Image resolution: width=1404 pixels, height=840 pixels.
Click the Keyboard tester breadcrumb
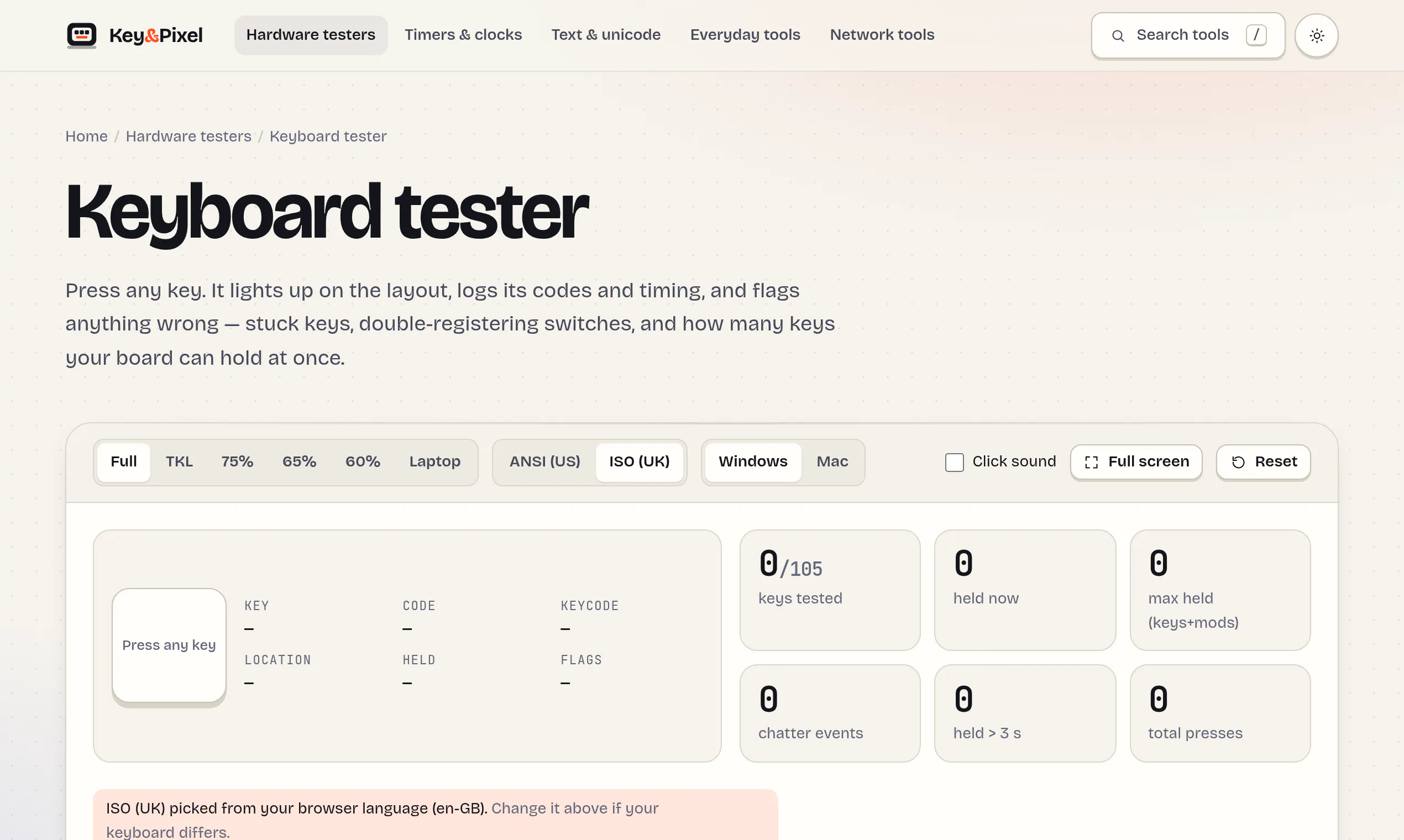[x=328, y=136]
